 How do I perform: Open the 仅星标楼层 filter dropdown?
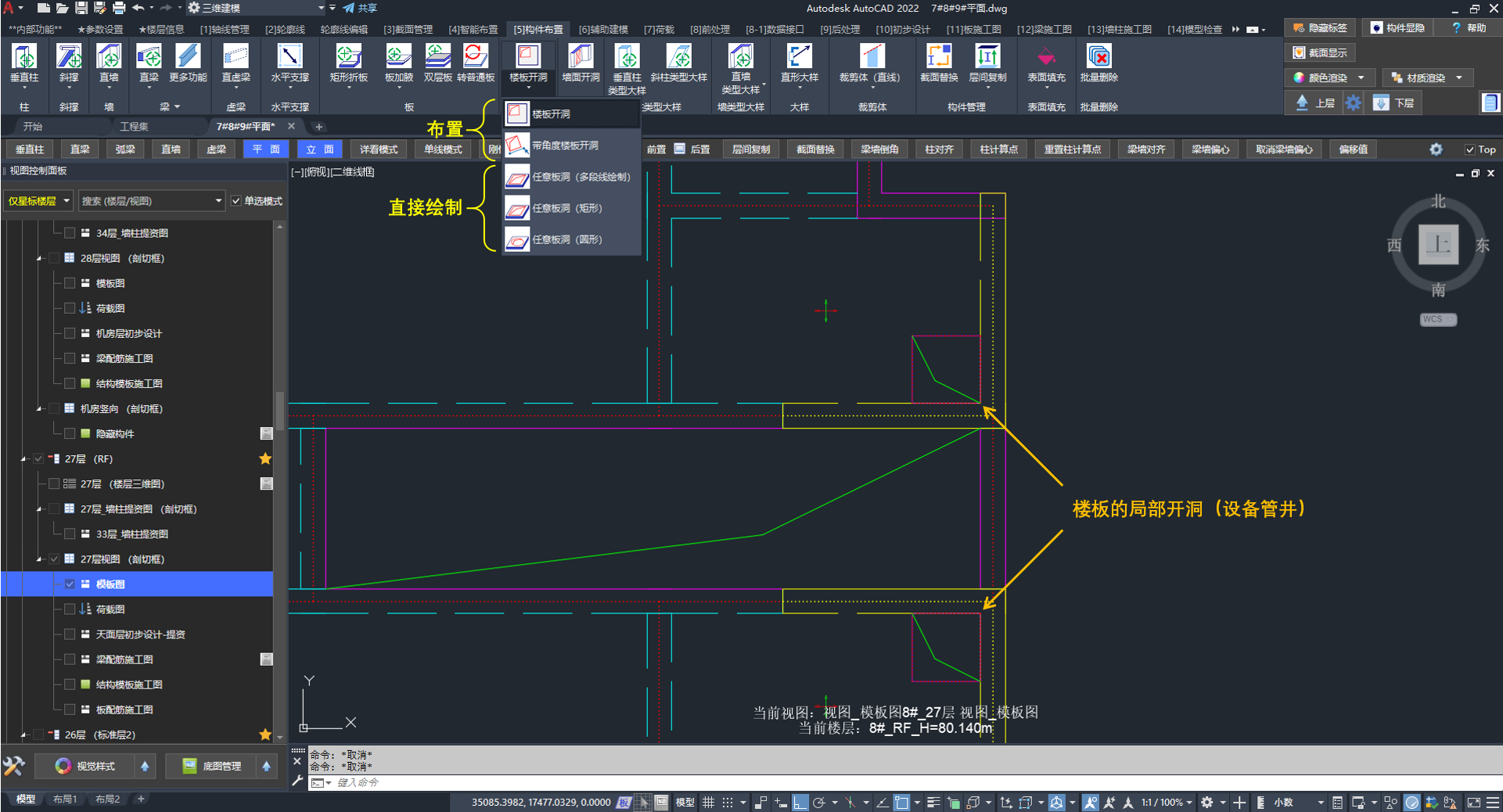point(38,201)
